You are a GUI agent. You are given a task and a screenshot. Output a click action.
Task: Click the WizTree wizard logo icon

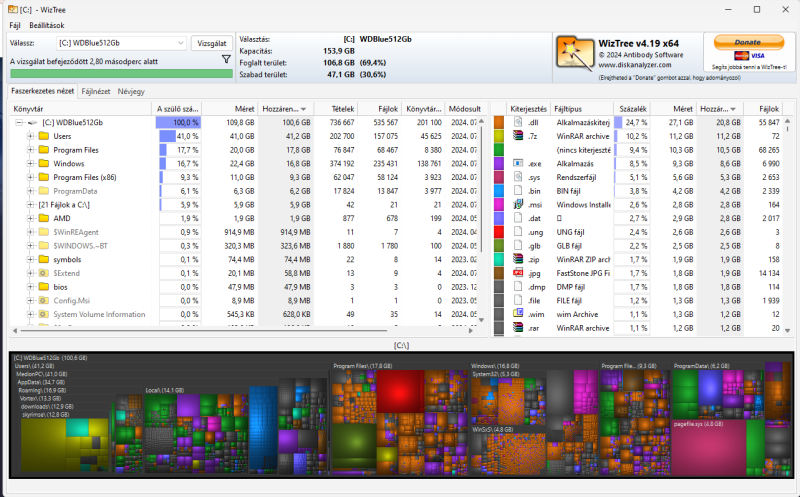[574, 53]
